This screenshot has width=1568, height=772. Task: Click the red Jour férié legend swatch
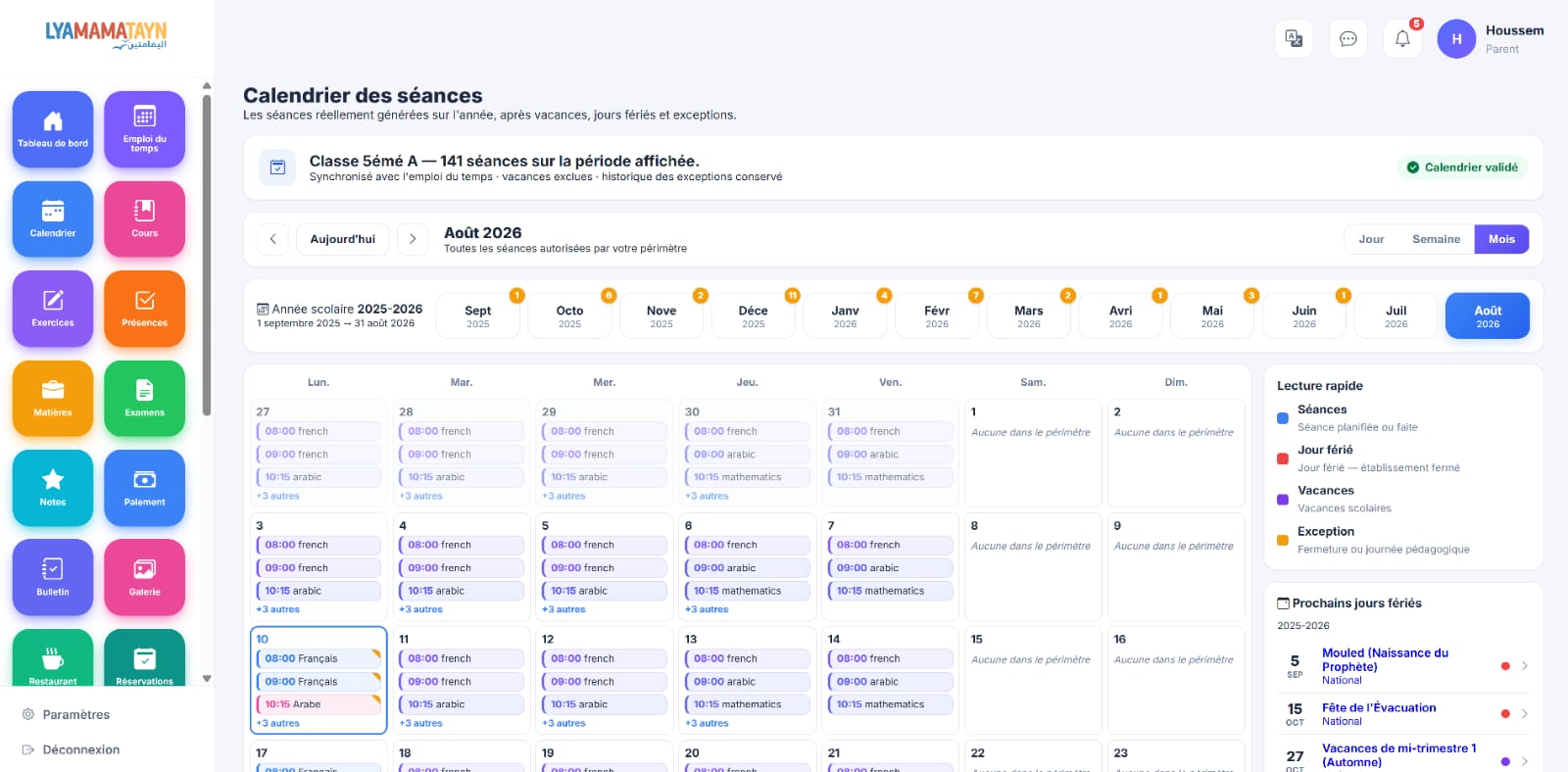pyautogui.click(x=1283, y=458)
